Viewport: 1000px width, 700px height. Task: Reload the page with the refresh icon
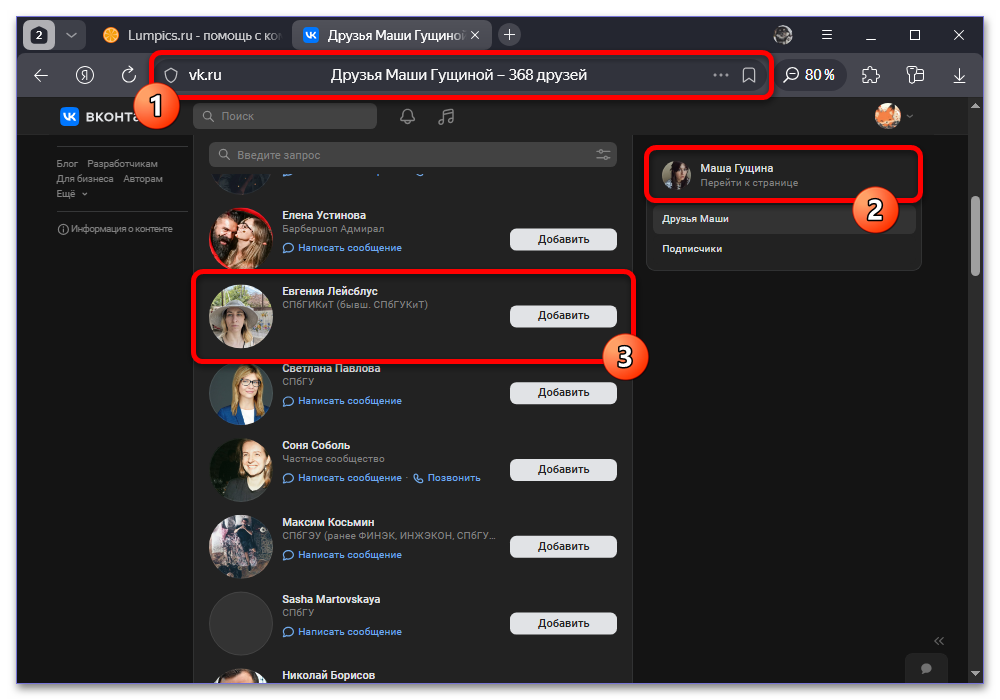pos(129,75)
